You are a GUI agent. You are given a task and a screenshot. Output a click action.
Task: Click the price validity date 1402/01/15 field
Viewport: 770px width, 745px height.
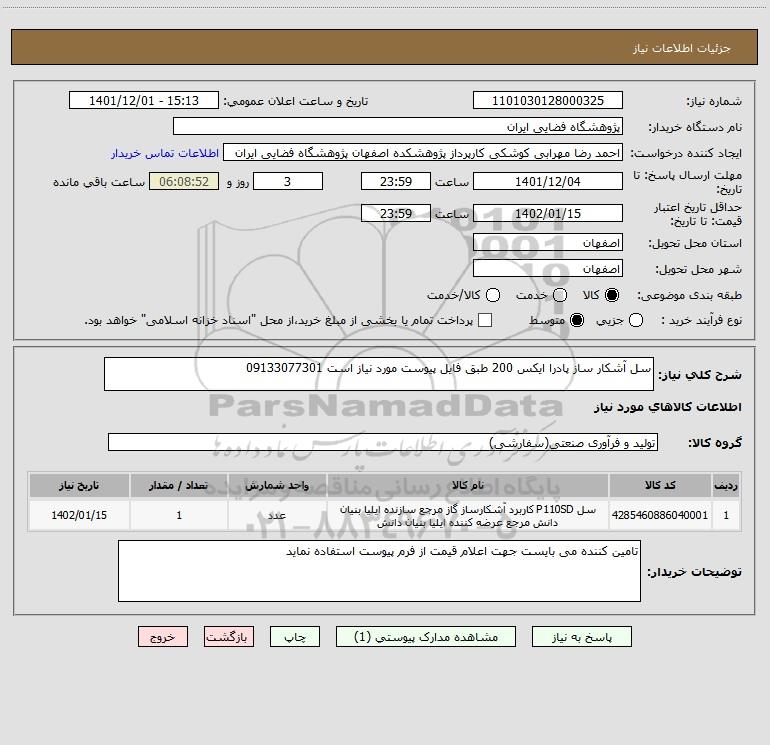point(548,214)
